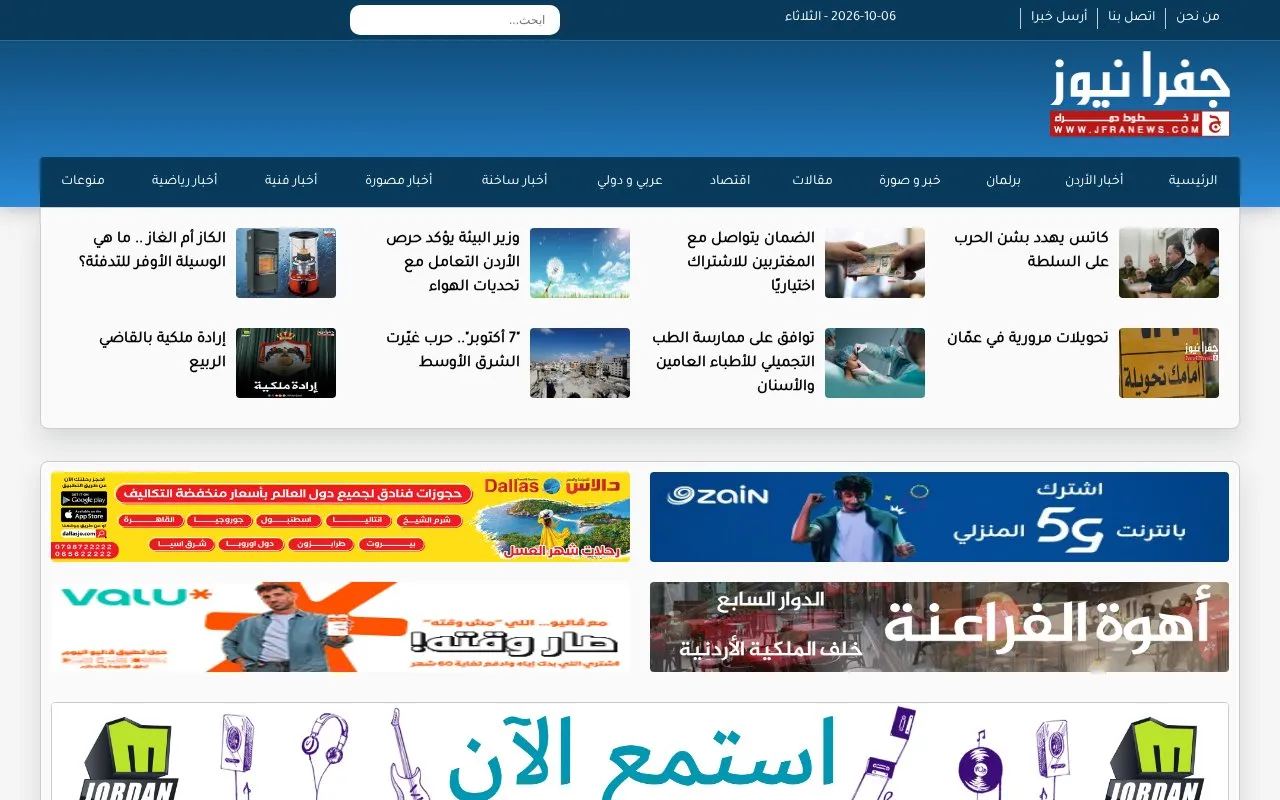The image size is (1280, 800).
Task: Open the خبر و صورة section
Action: point(910,181)
